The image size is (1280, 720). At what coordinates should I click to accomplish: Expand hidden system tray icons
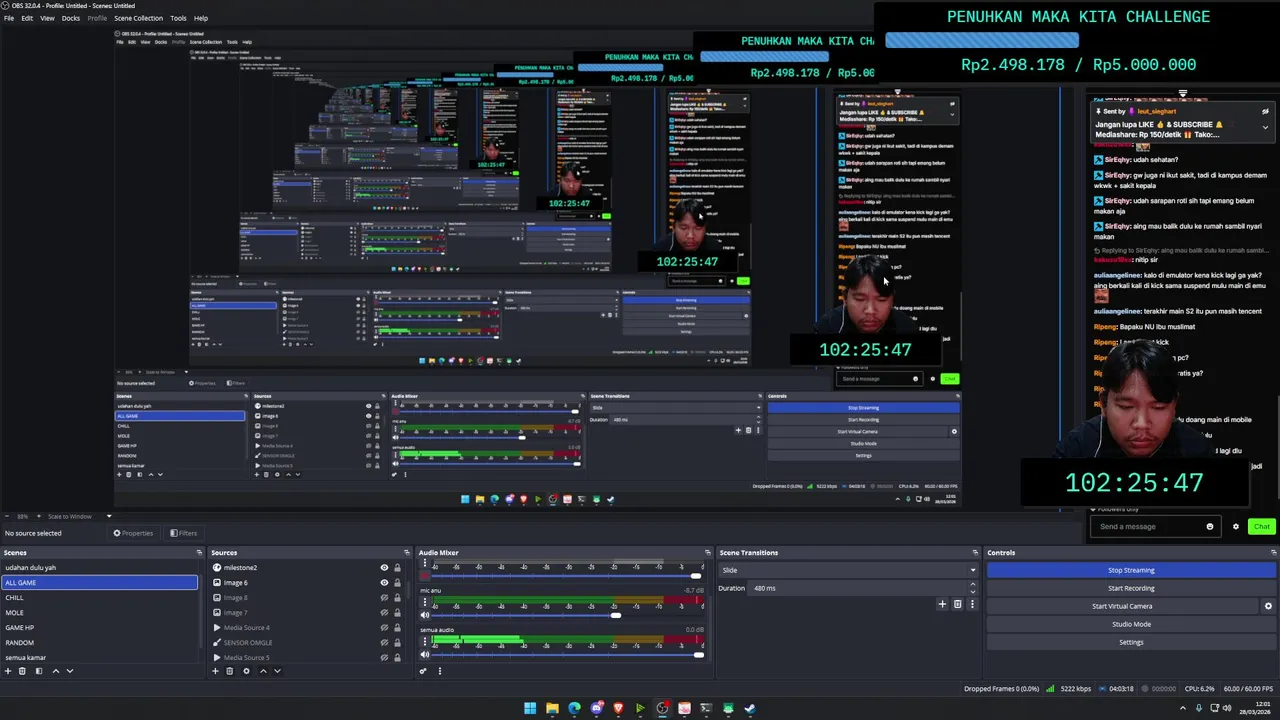pos(1183,708)
